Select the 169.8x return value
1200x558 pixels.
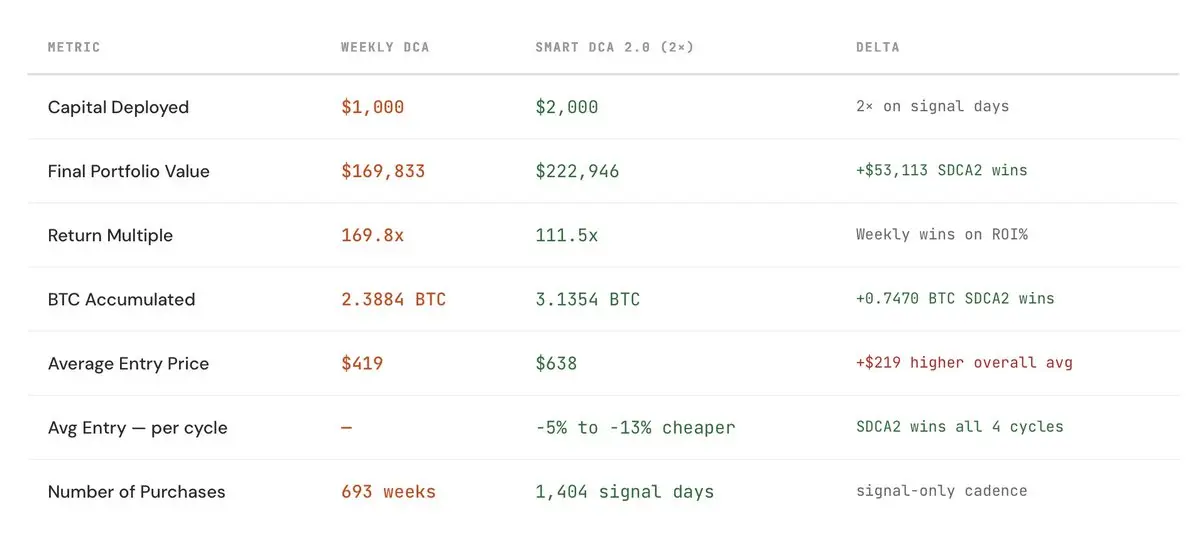(x=374, y=235)
